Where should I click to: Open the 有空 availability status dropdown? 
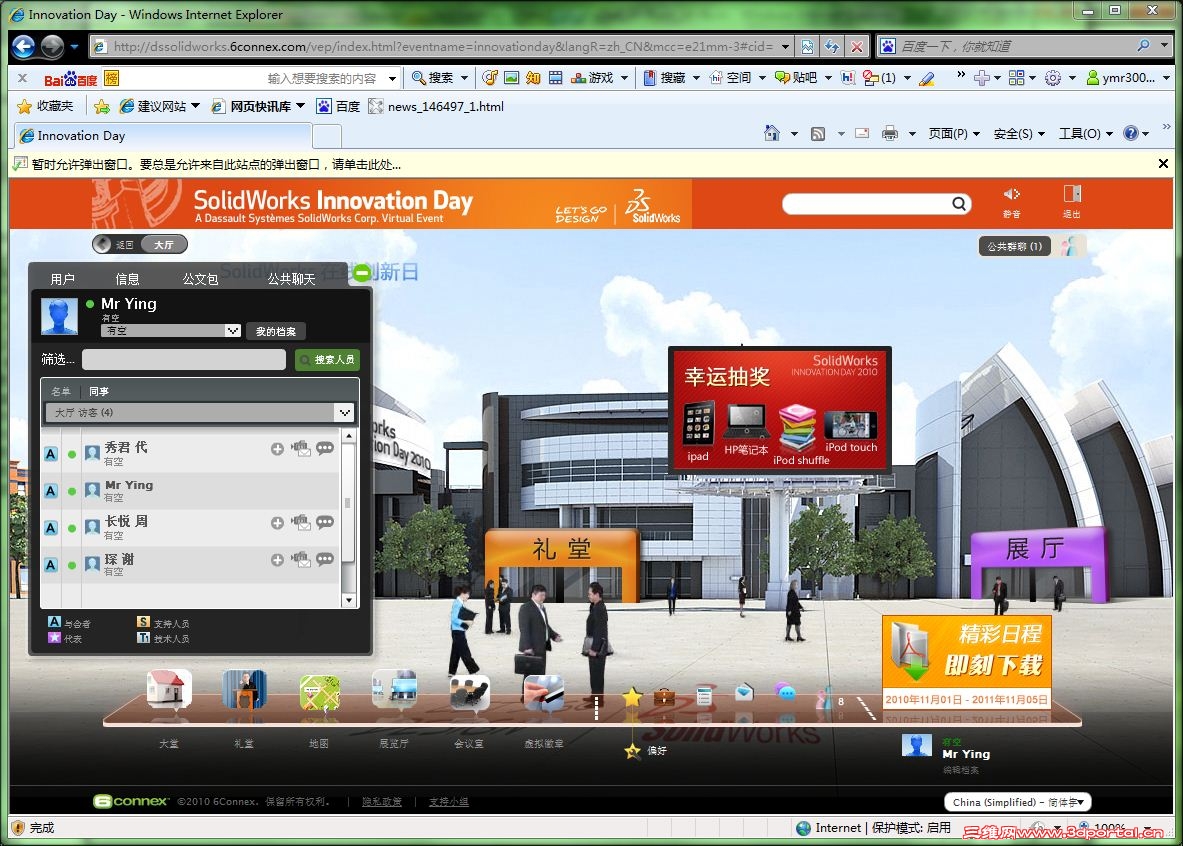171,331
